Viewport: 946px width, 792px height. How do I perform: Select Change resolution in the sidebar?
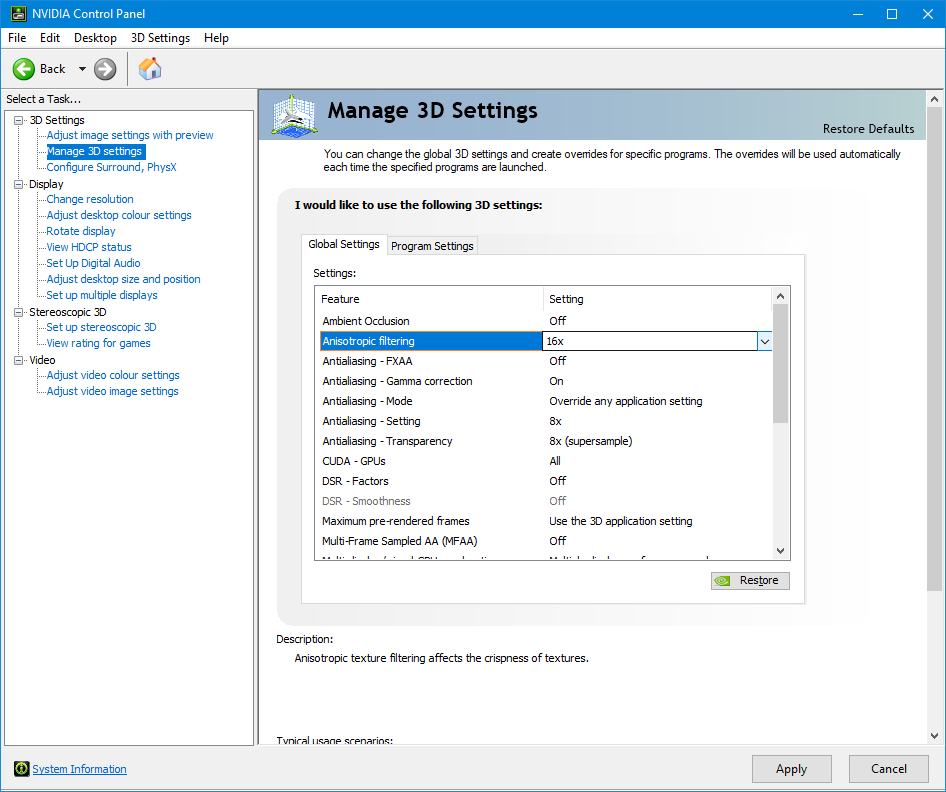click(89, 199)
